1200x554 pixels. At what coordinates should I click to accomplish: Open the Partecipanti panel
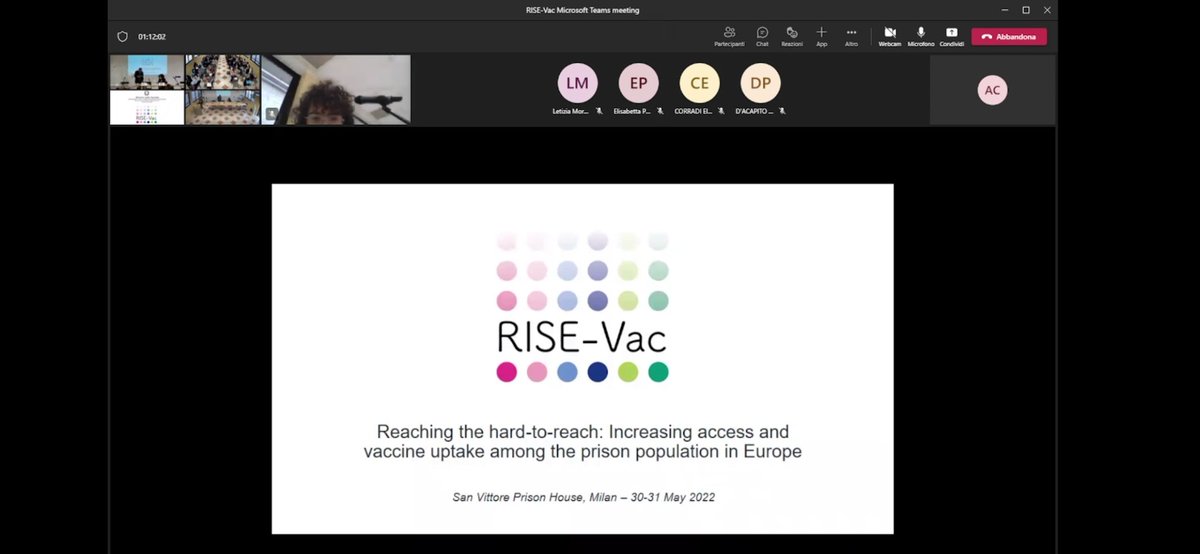point(729,37)
